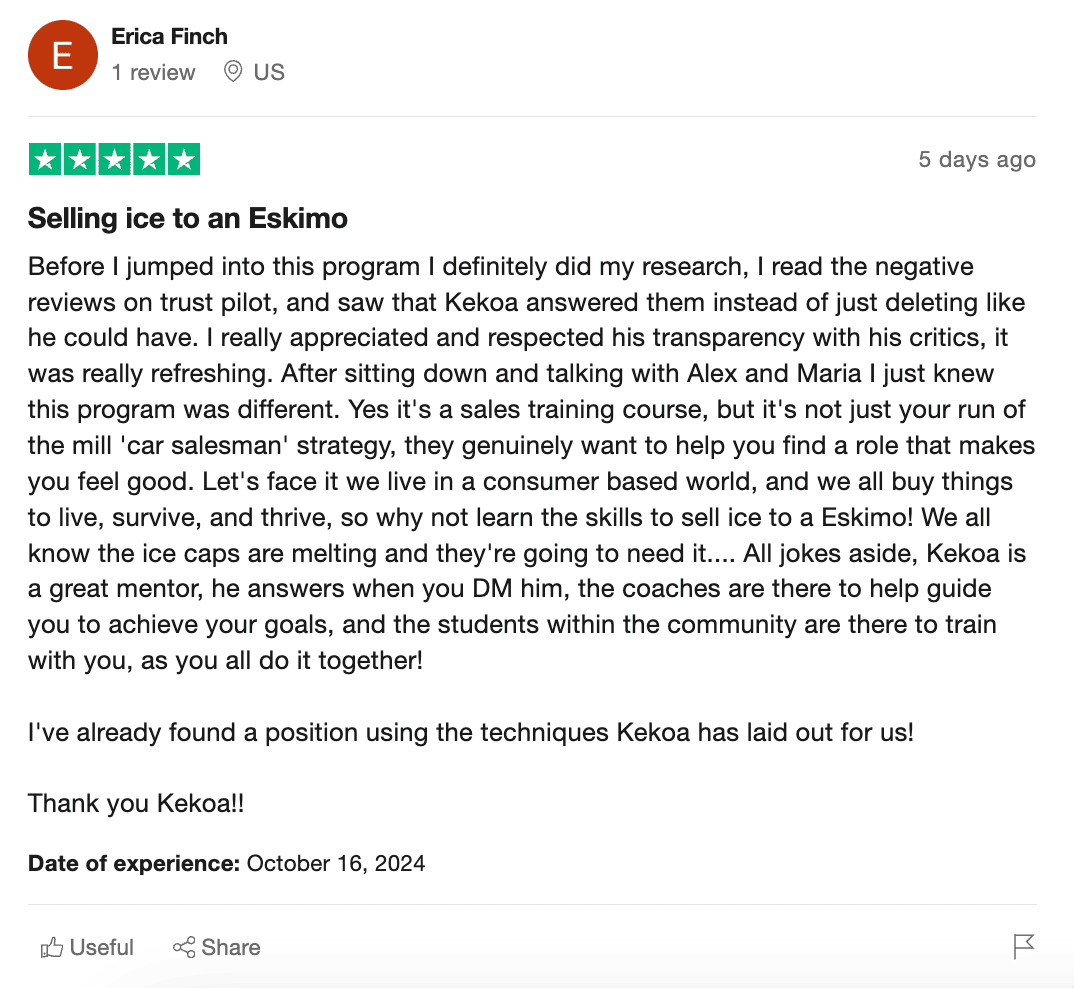Open Erica Finch's orange avatar
This screenshot has width=1074, height=988.
click(62, 55)
